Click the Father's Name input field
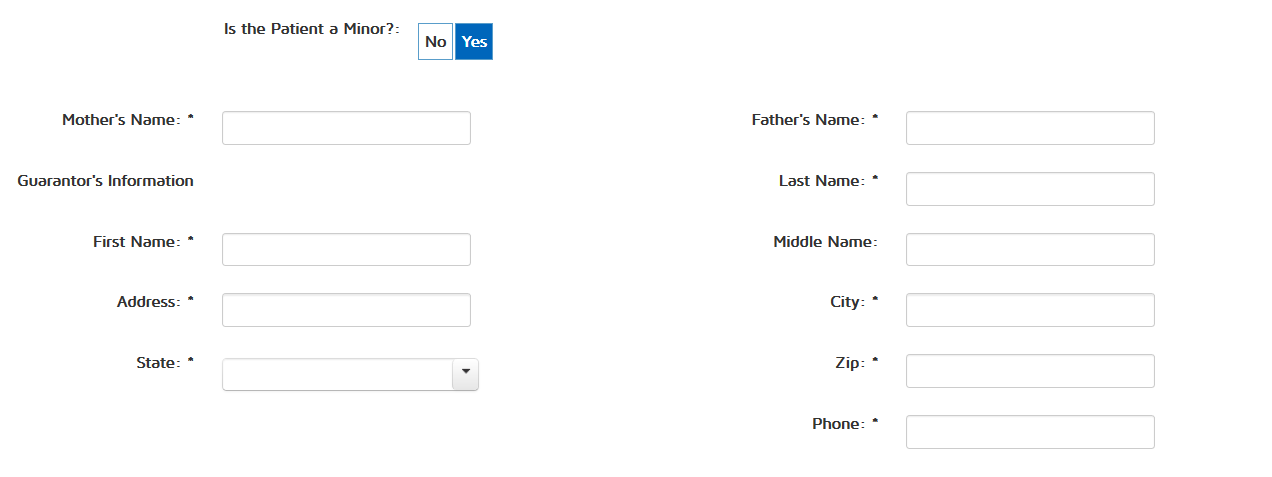The image size is (1272, 477). click(x=1030, y=128)
